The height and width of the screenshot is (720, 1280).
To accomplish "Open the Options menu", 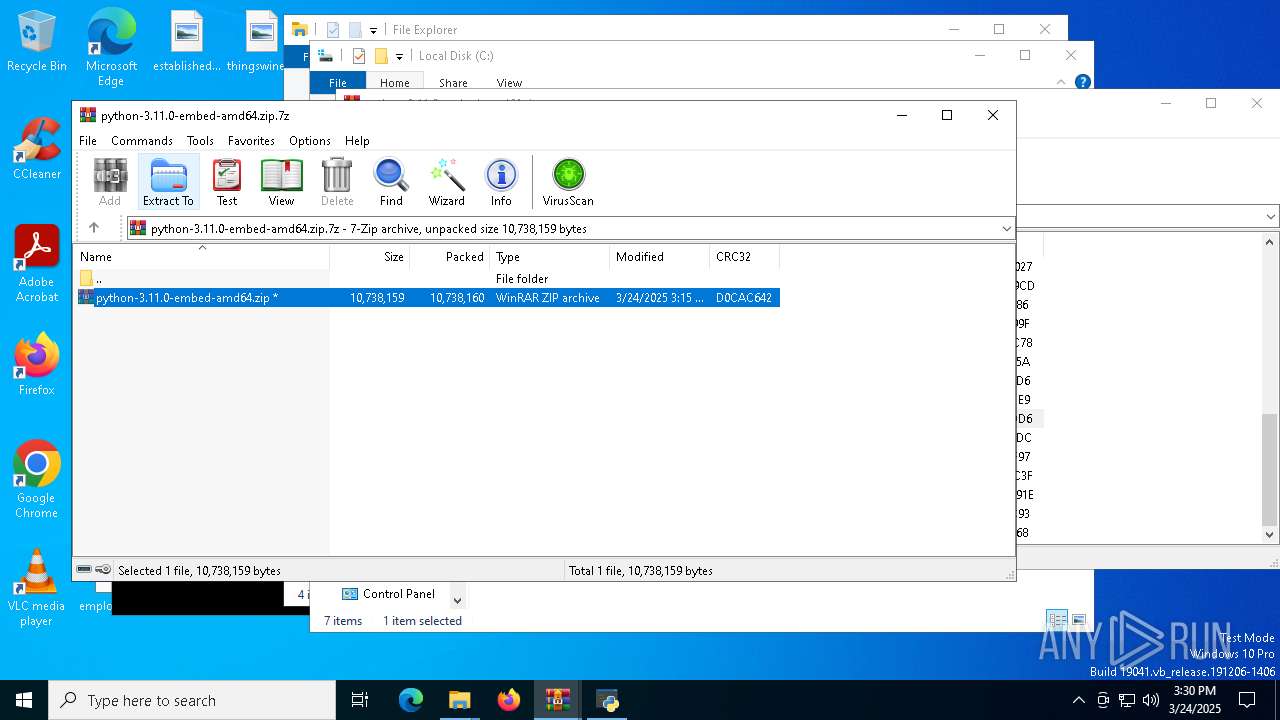I will (x=310, y=141).
